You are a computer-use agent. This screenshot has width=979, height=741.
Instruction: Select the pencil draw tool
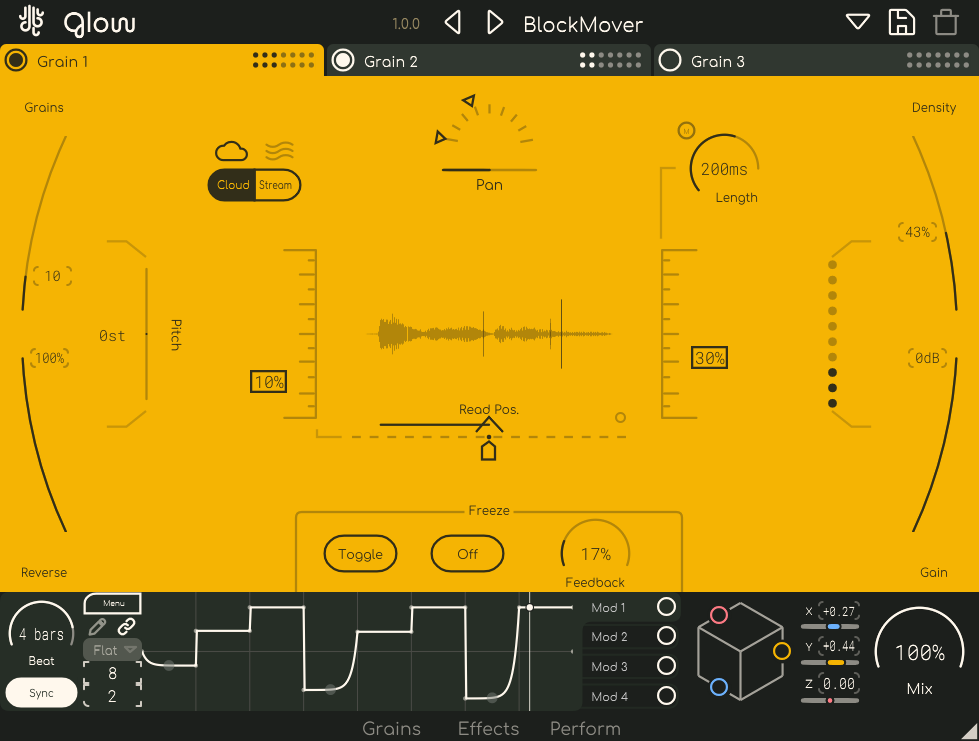pyautogui.click(x=97, y=626)
